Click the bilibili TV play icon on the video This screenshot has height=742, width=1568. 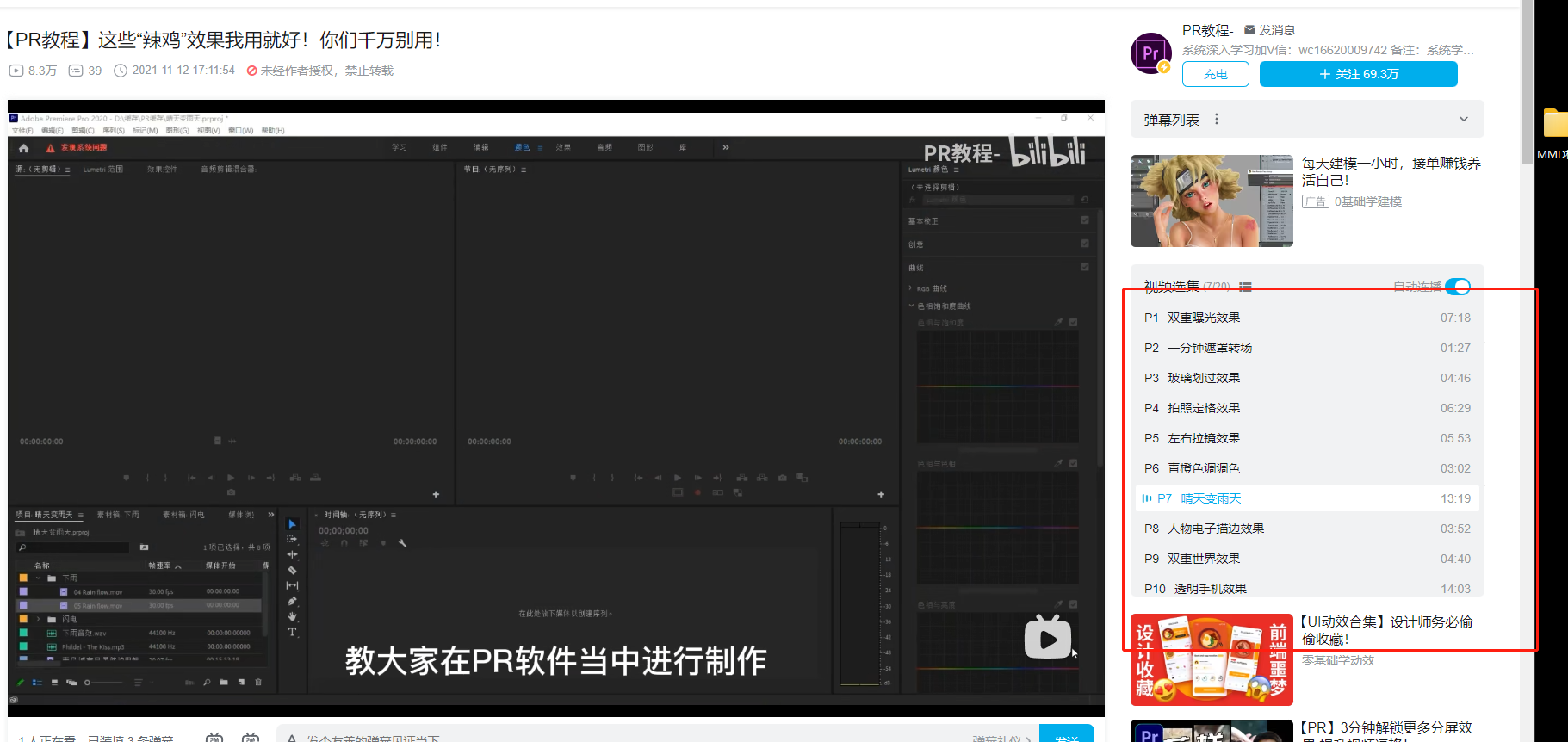tap(1048, 638)
